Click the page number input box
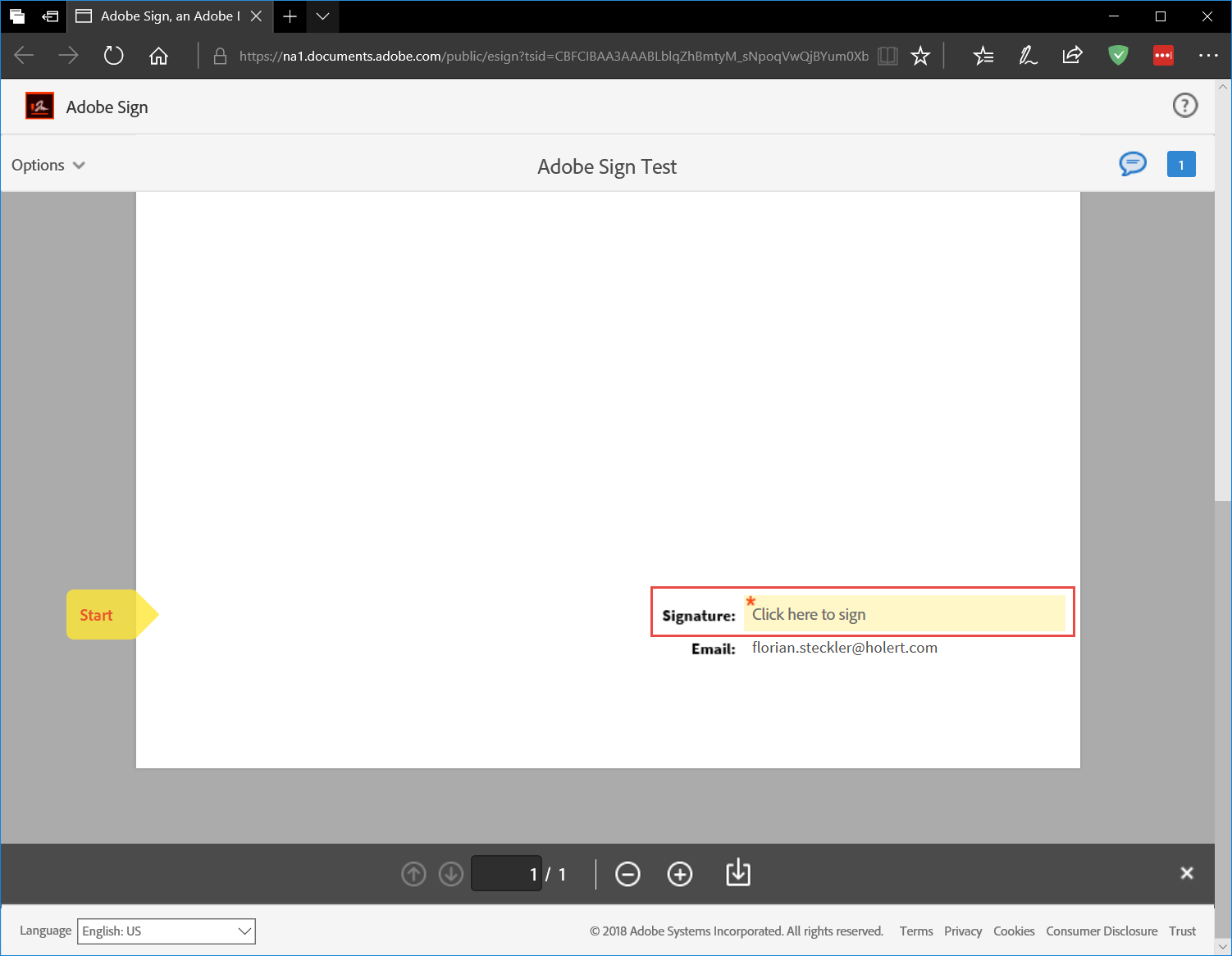Screen dimensions: 1232x956 pos(506,874)
